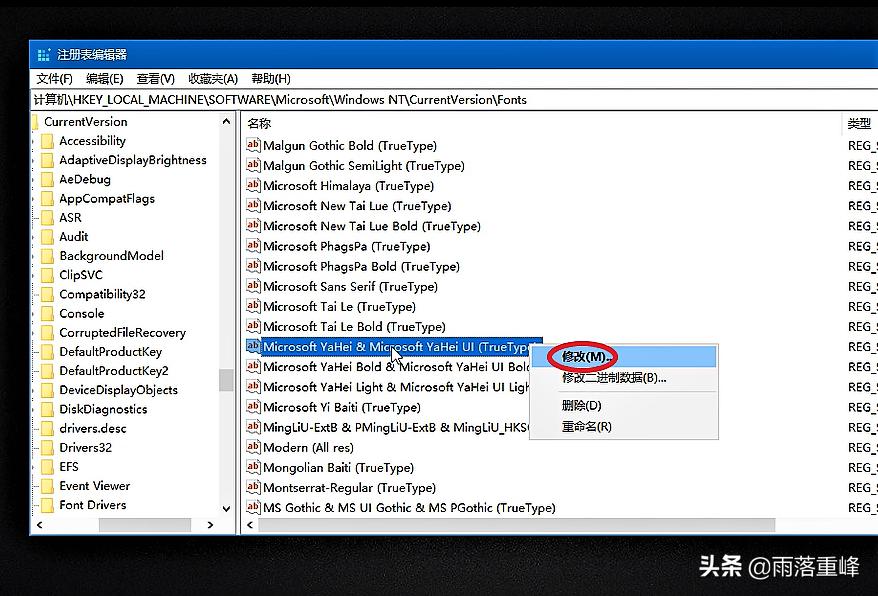
Task: Click the folder icon beside AeDebug
Action: coord(50,179)
